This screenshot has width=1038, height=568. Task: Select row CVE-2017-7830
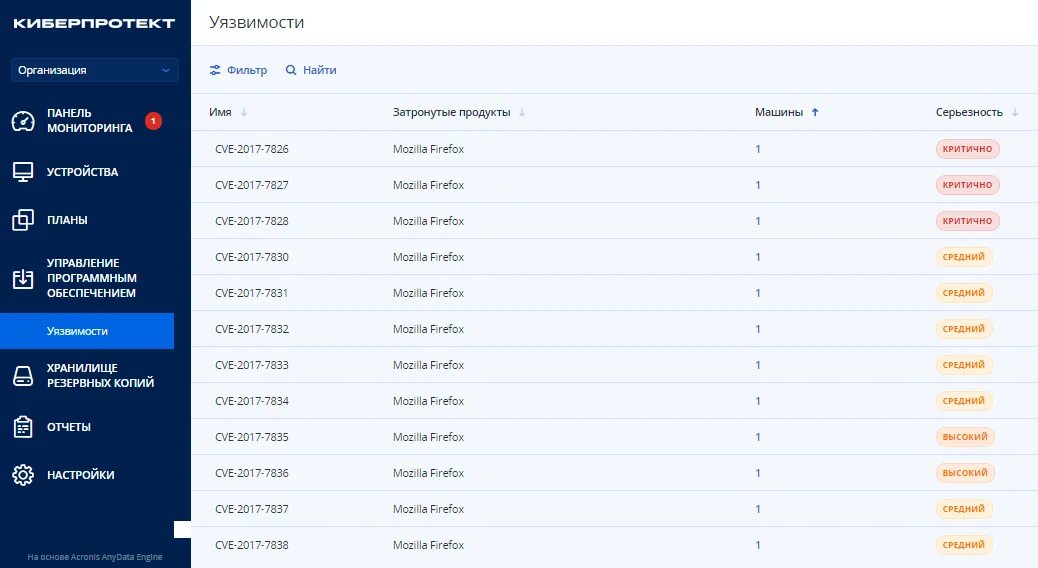point(614,257)
